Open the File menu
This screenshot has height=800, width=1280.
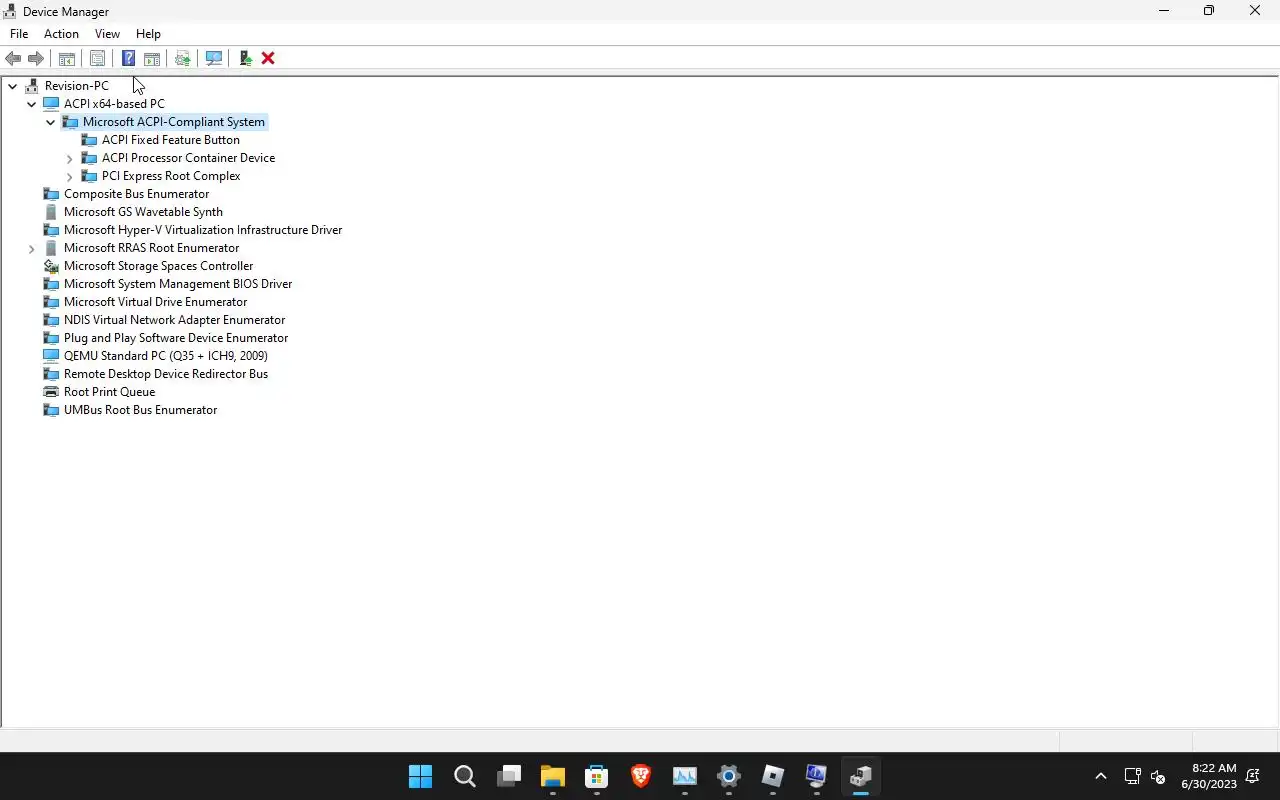tap(19, 33)
